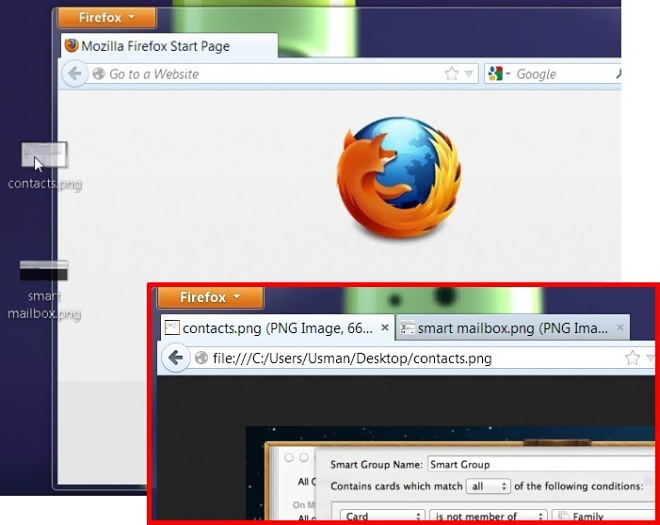Click Back arrow in the Start Page window

(x=75, y=74)
